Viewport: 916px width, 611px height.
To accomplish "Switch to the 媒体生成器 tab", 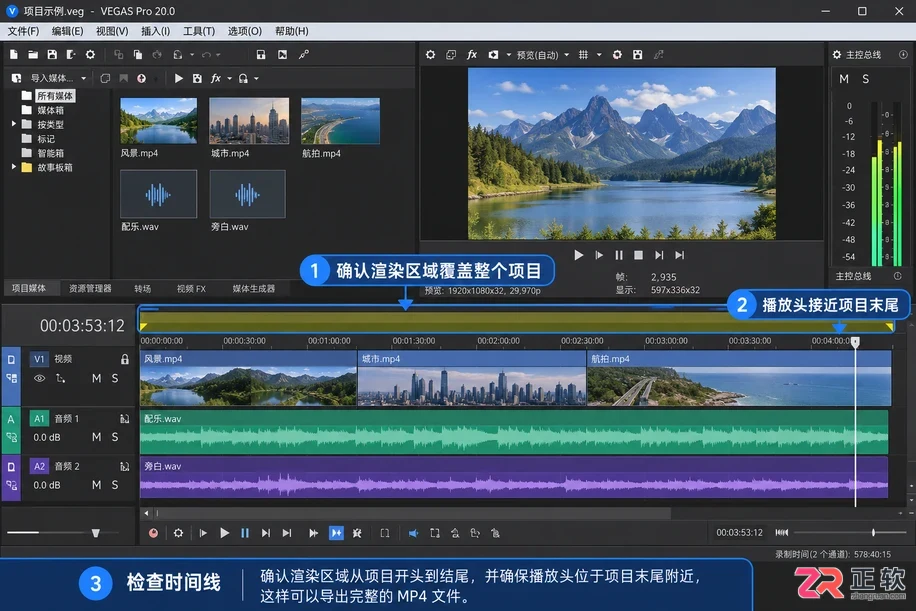I will click(x=254, y=288).
